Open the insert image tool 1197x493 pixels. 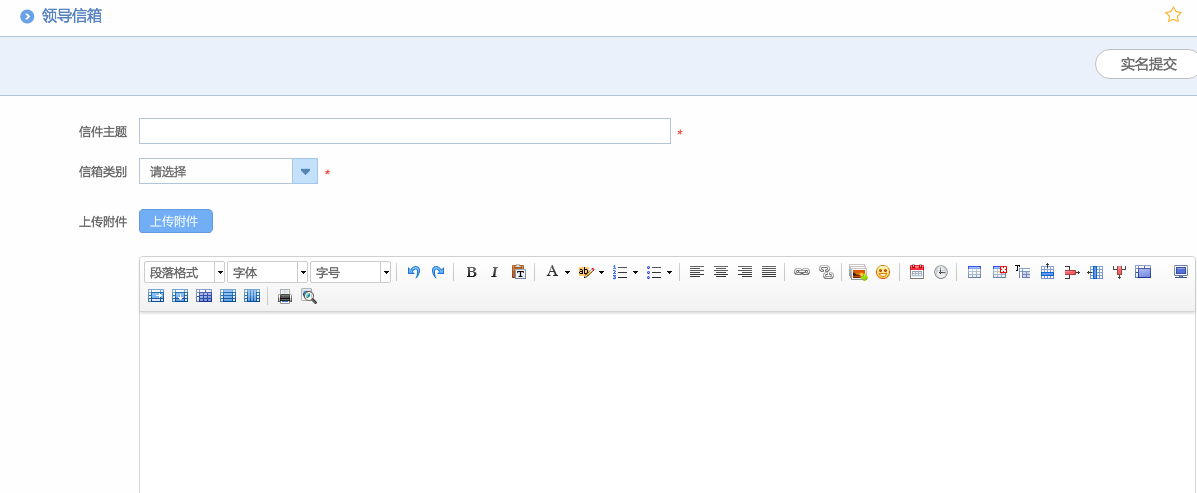(x=858, y=272)
